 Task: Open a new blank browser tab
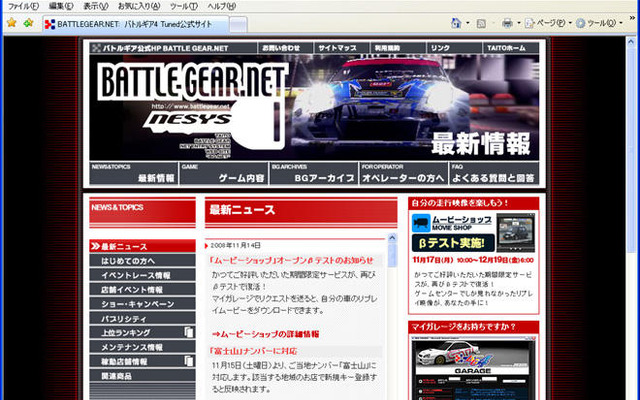[238, 24]
